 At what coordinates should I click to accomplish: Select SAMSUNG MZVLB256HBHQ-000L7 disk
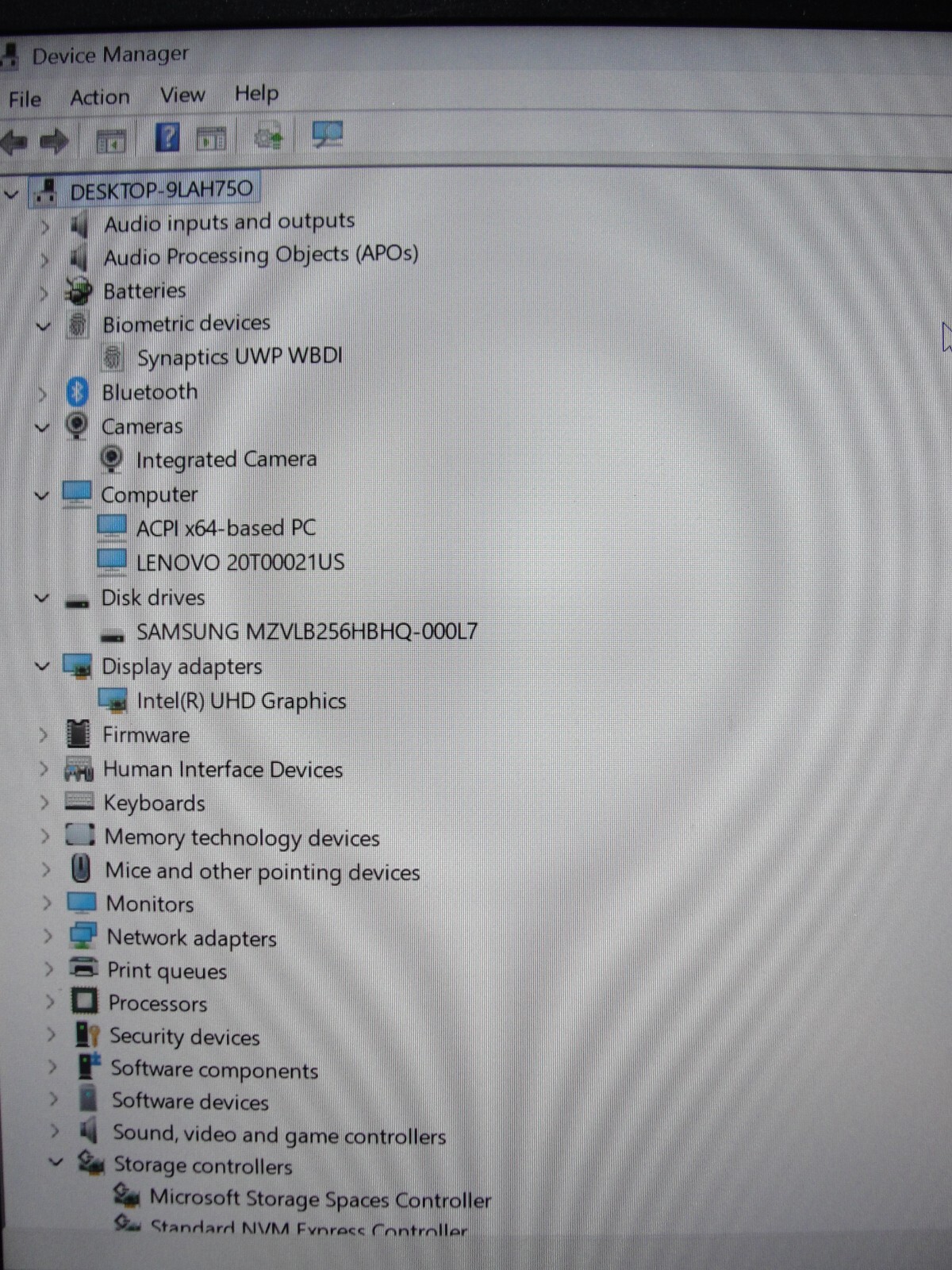pos(307,631)
